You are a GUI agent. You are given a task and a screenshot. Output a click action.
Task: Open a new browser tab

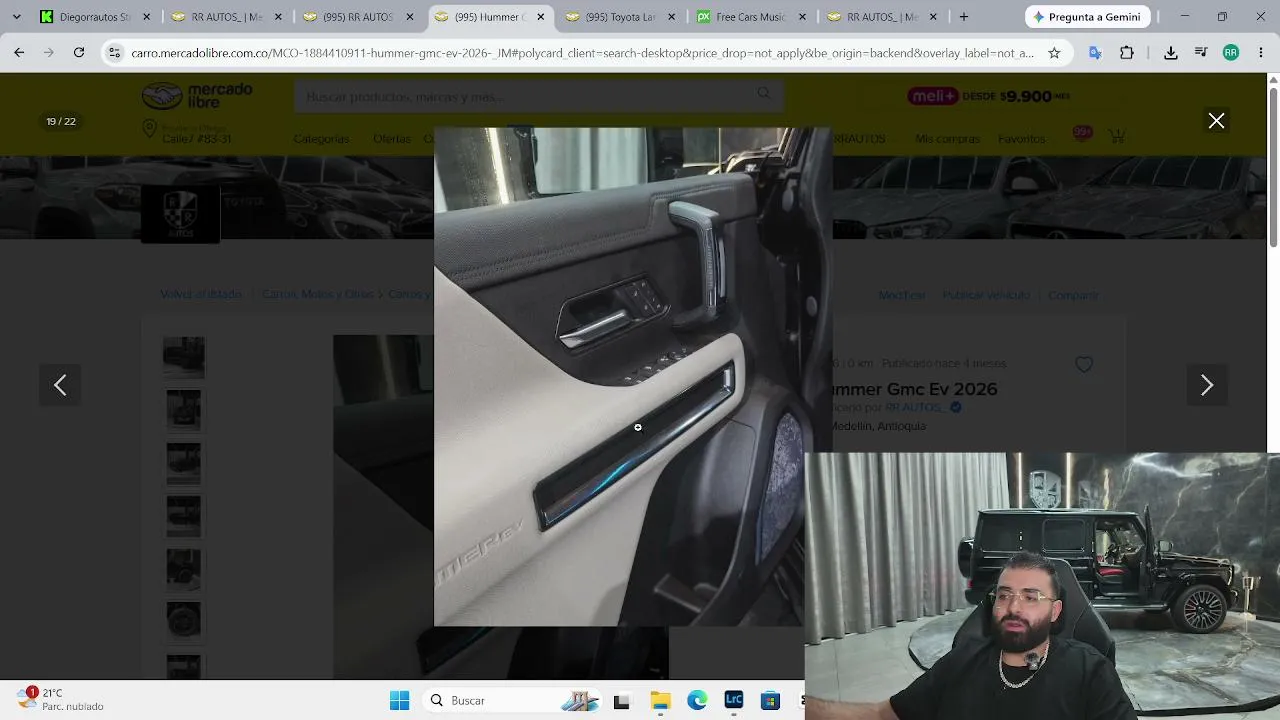(963, 17)
